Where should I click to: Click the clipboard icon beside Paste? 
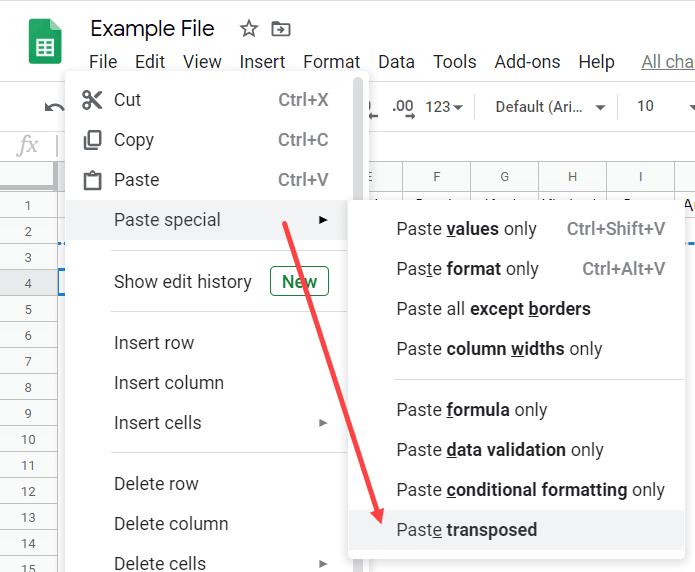coord(92,180)
